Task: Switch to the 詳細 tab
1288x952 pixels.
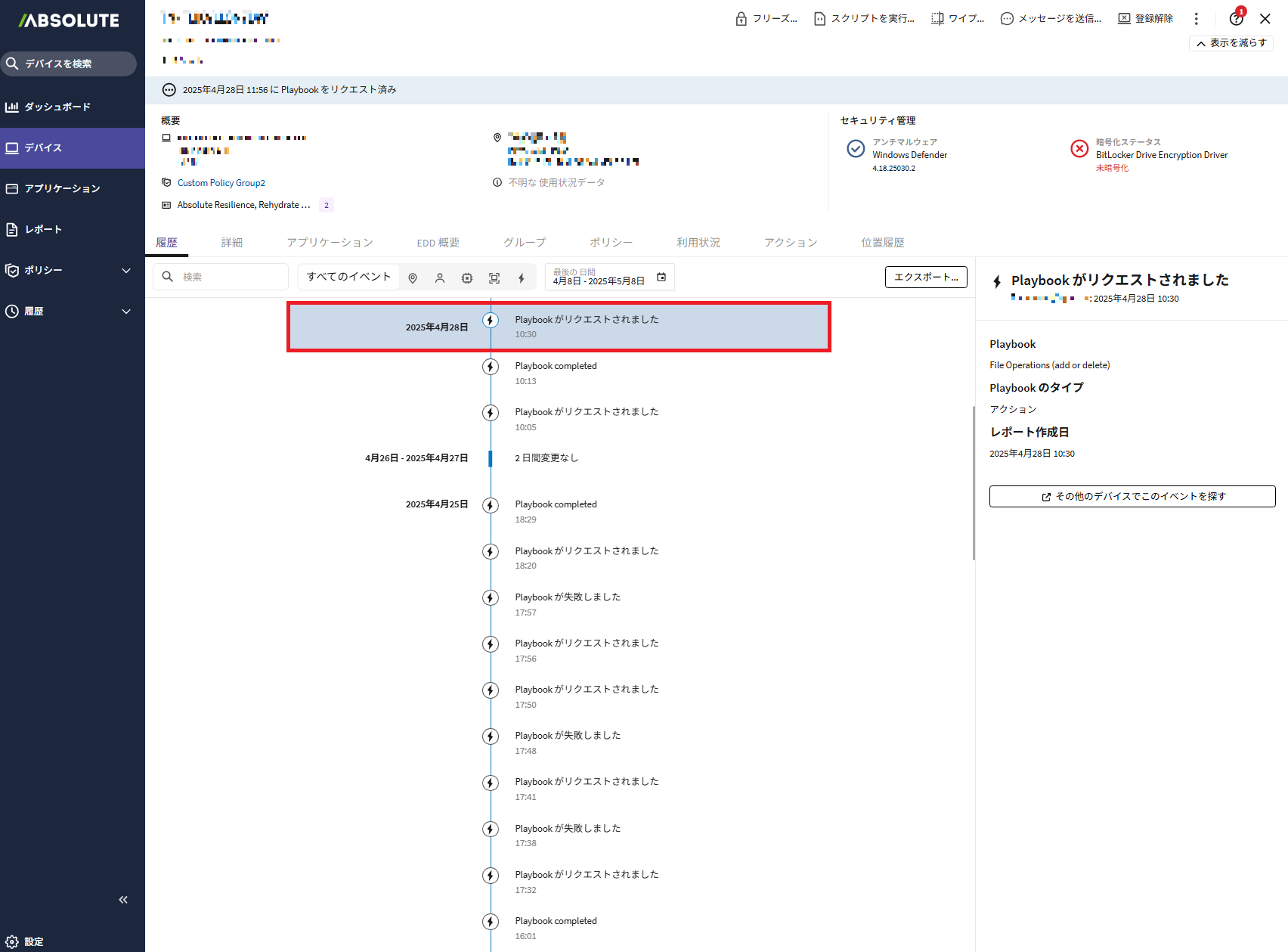Action: pos(232,243)
